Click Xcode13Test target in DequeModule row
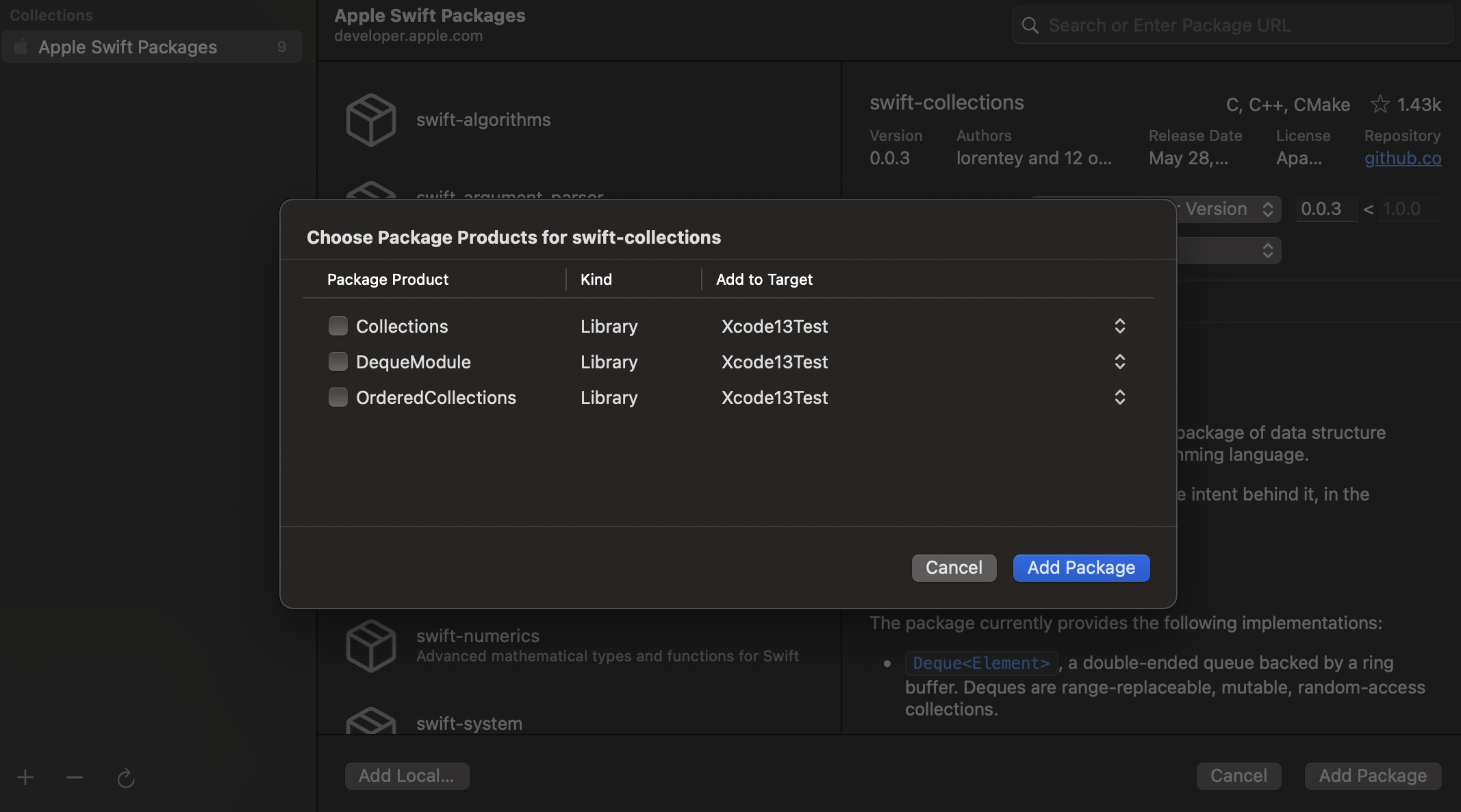Image resolution: width=1461 pixels, height=812 pixels. 774,362
